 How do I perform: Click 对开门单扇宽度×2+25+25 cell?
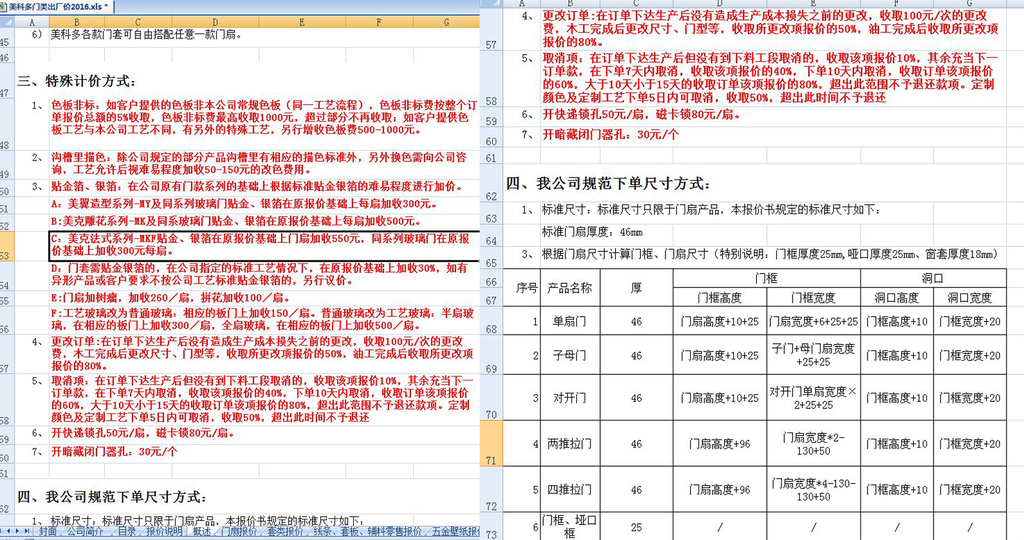814,397
